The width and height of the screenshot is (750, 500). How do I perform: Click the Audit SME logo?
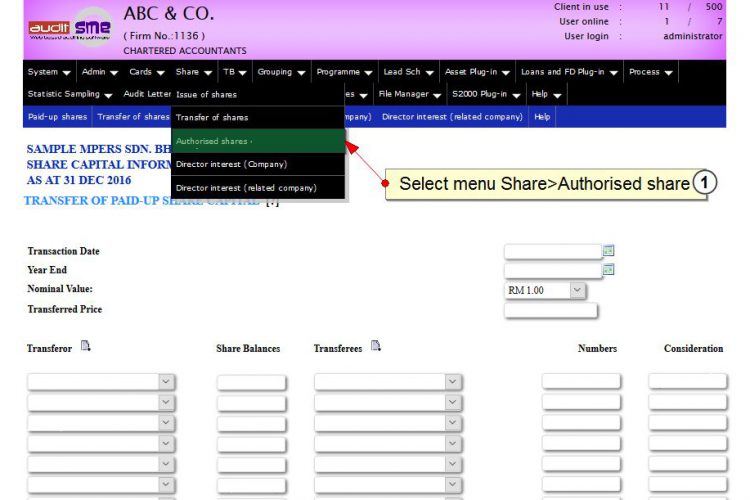coord(70,28)
